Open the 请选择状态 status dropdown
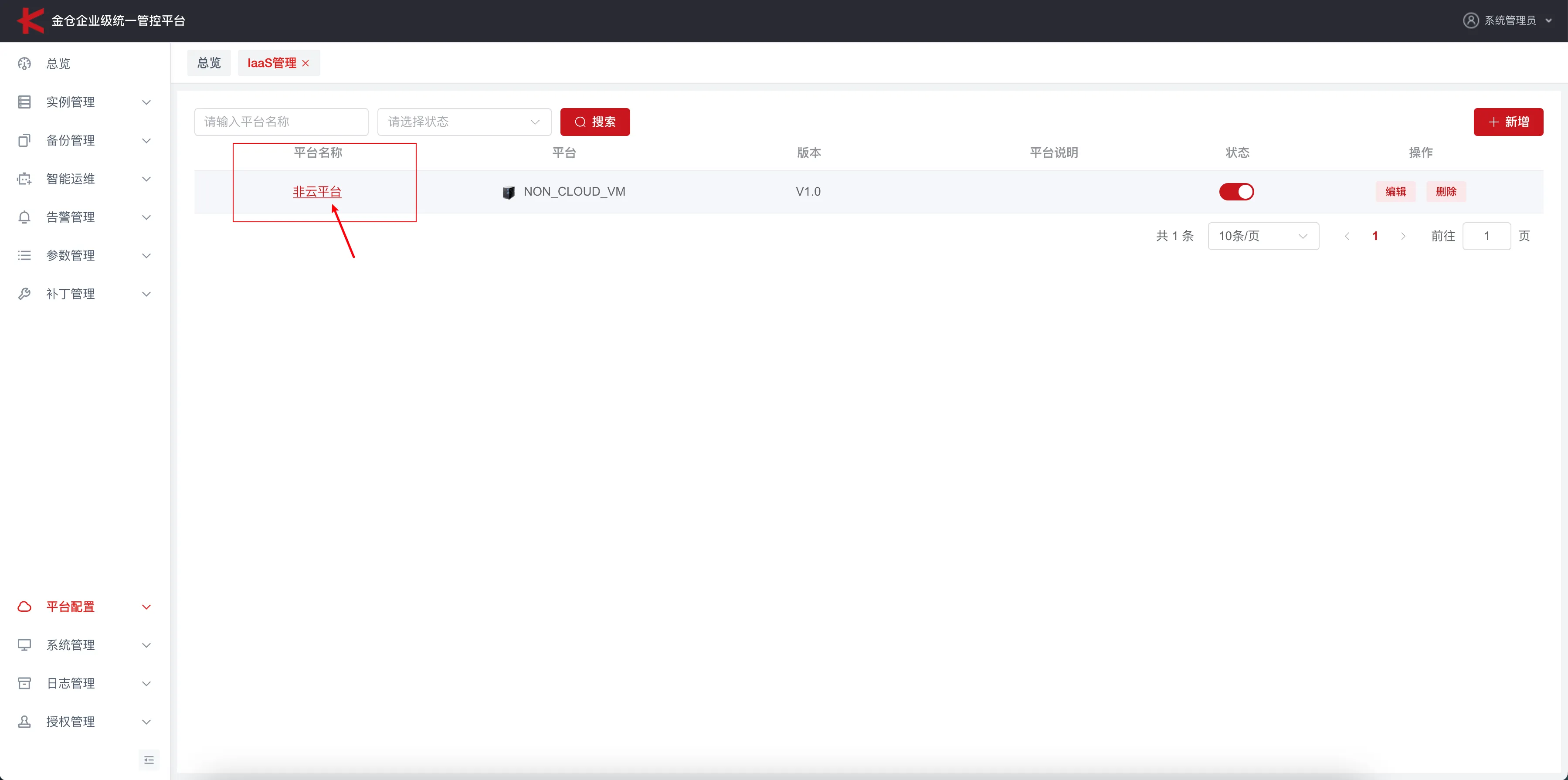Image resolution: width=1568 pixels, height=780 pixels. [463, 122]
